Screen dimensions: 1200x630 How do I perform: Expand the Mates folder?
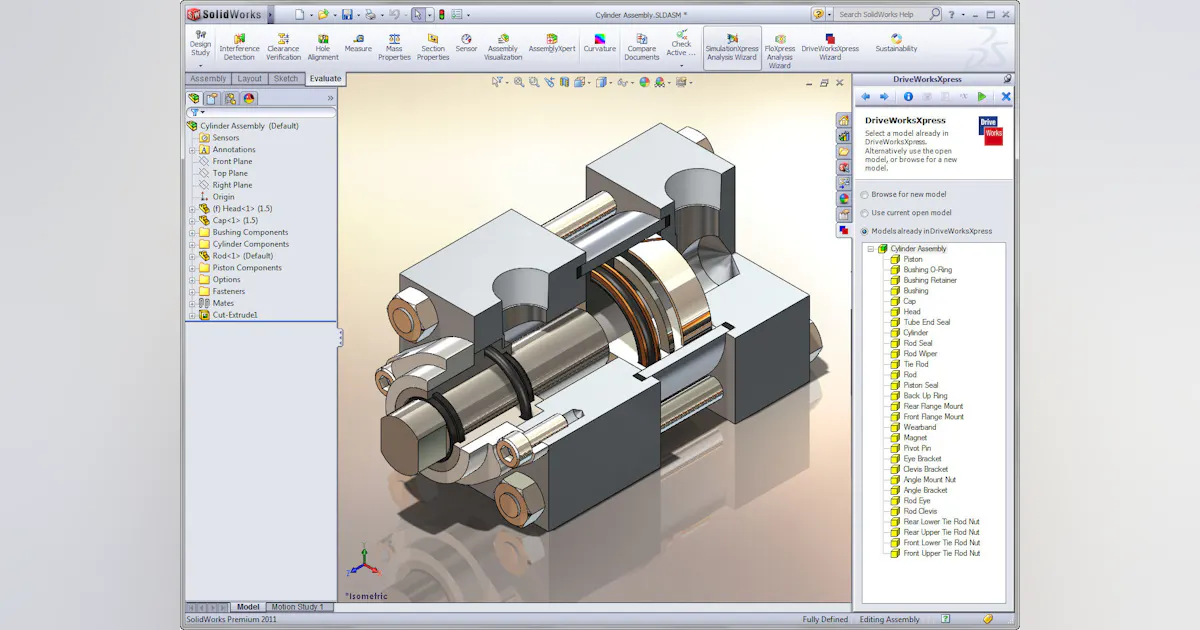192,303
